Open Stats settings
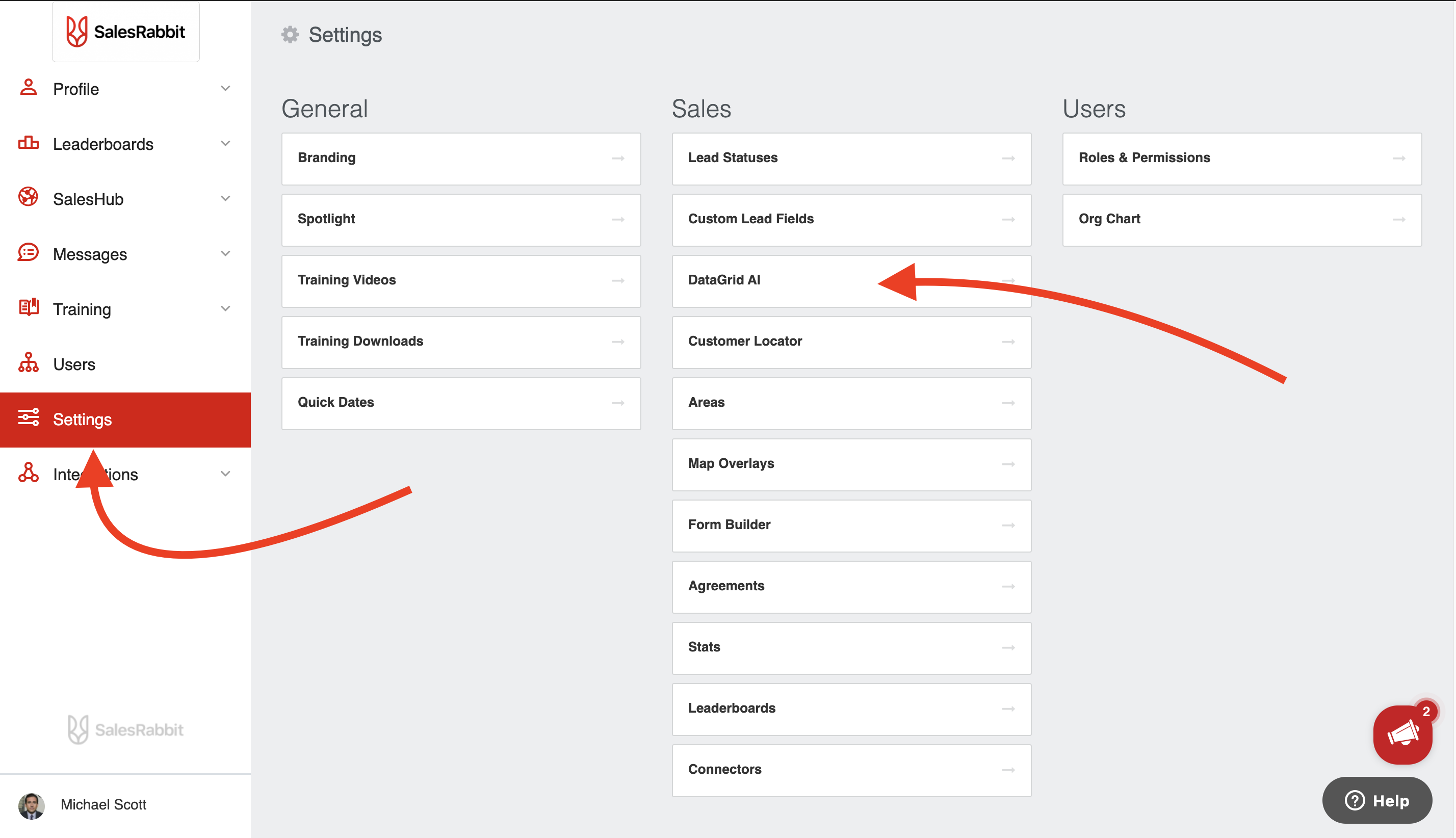Image resolution: width=1456 pixels, height=838 pixels. (x=851, y=648)
